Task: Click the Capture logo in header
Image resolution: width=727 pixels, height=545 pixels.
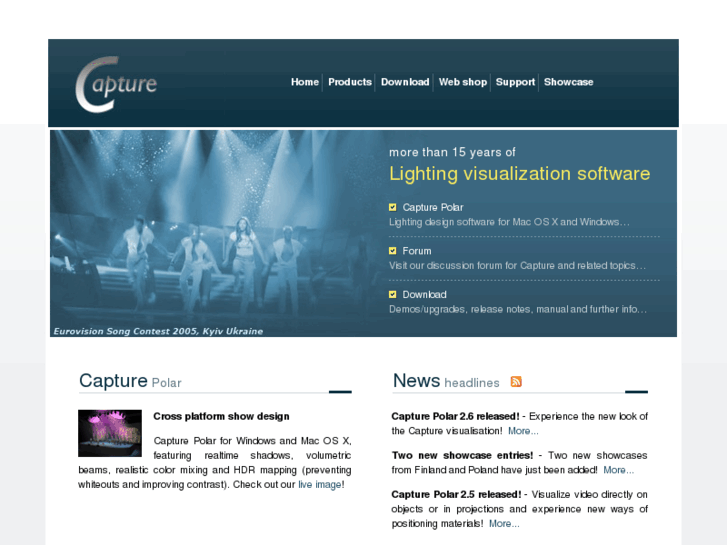Action: point(116,84)
